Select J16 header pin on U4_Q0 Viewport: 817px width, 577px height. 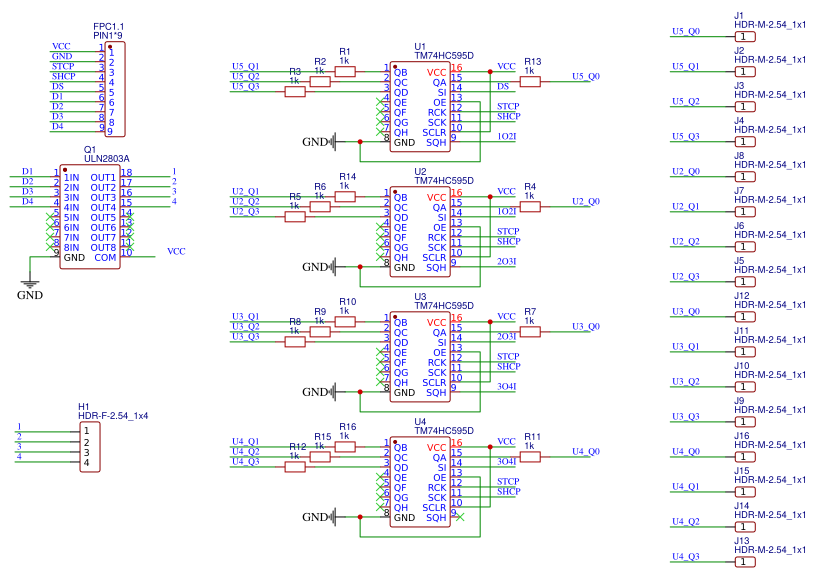[745, 457]
